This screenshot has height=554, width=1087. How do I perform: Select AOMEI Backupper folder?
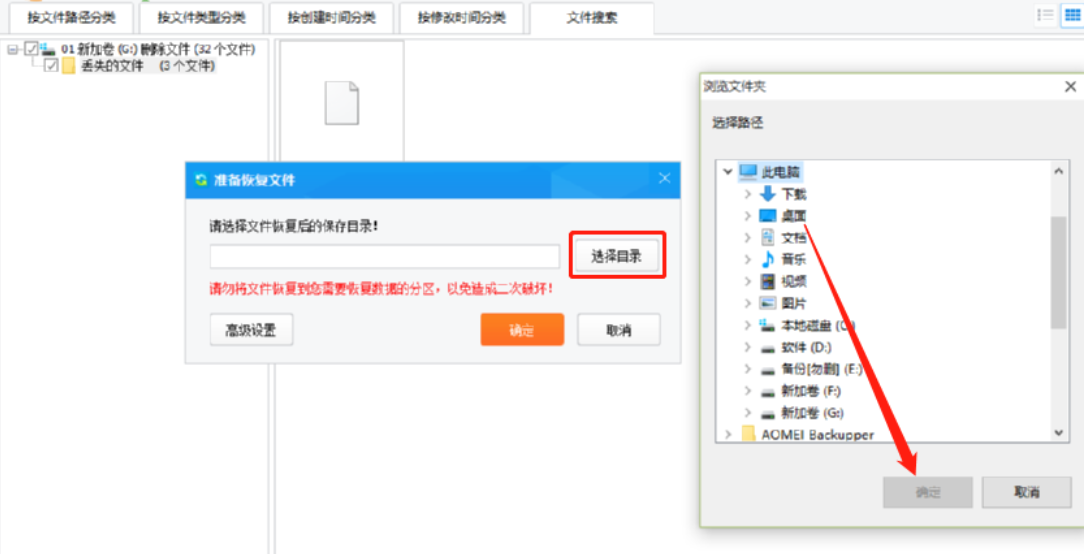817,435
